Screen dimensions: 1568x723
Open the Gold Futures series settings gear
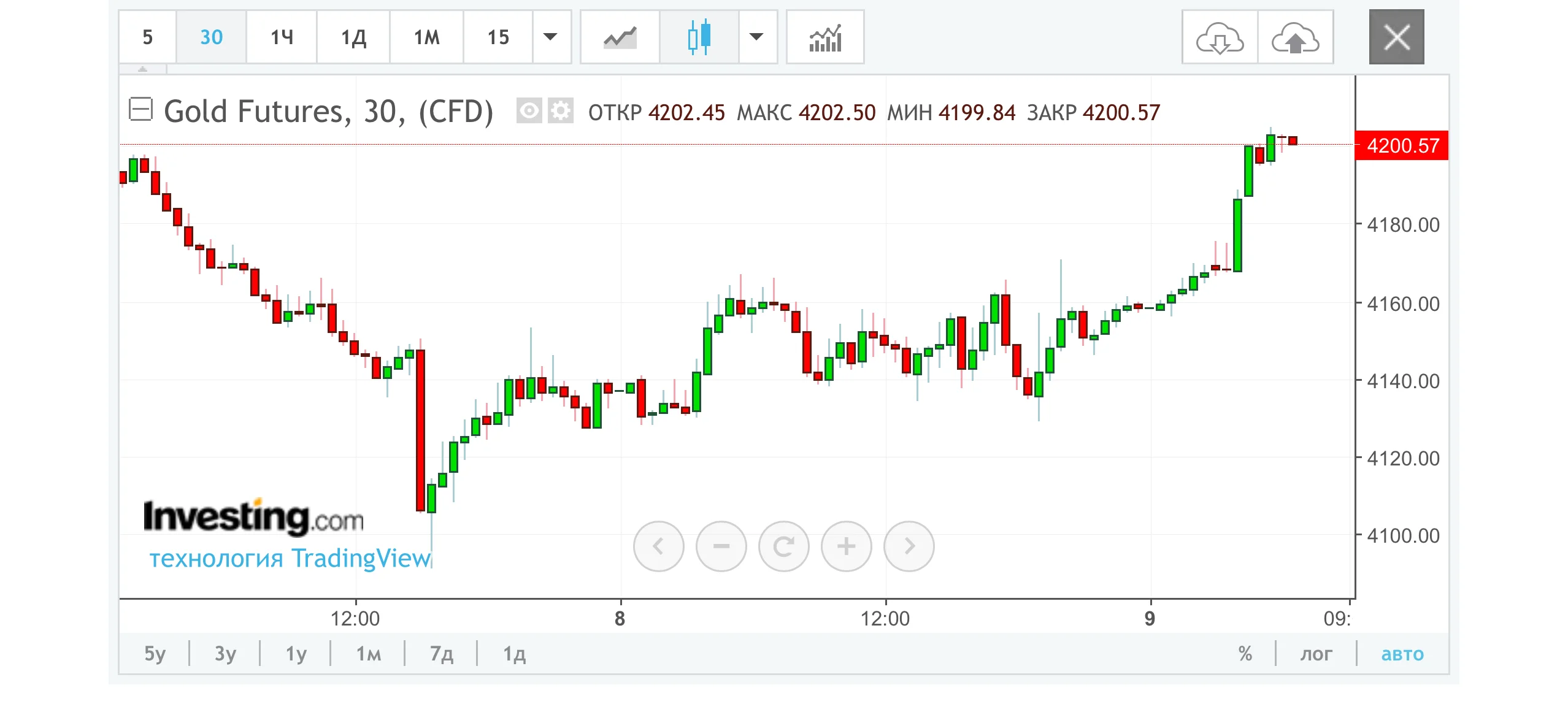pos(560,111)
